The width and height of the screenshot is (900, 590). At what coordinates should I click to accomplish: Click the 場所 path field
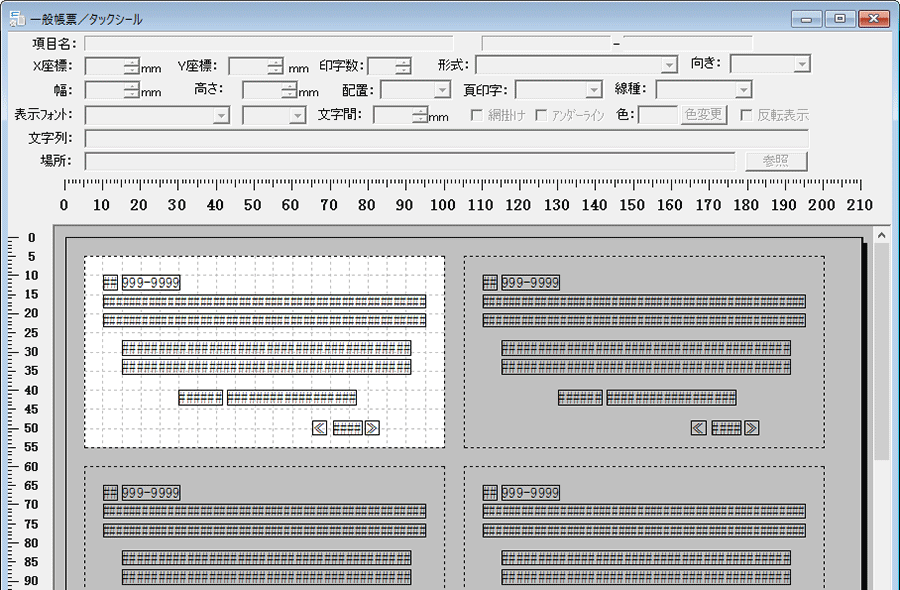410,161
